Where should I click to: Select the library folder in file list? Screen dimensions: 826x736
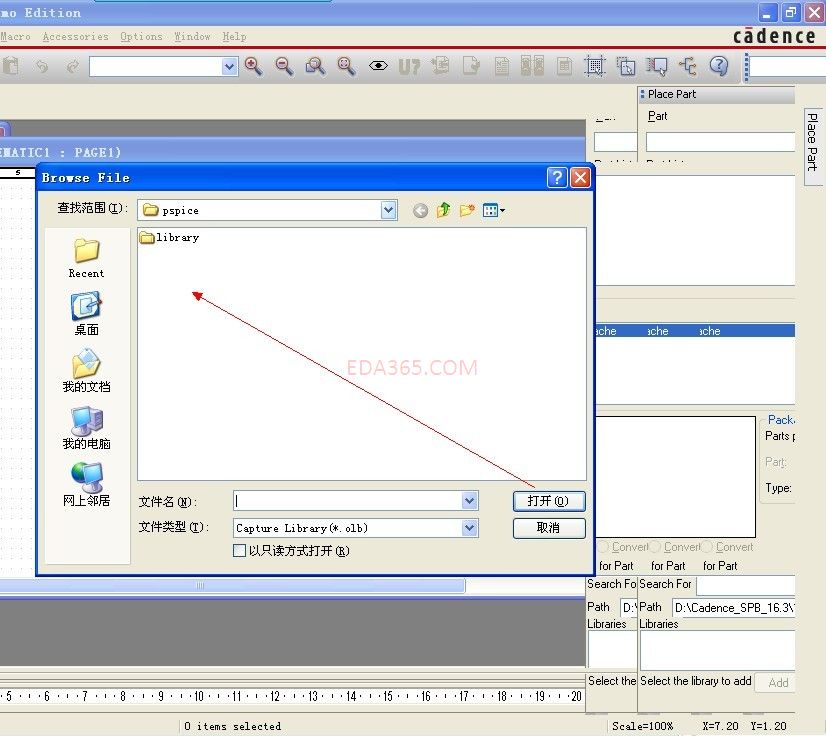click(x=170, y=238)
